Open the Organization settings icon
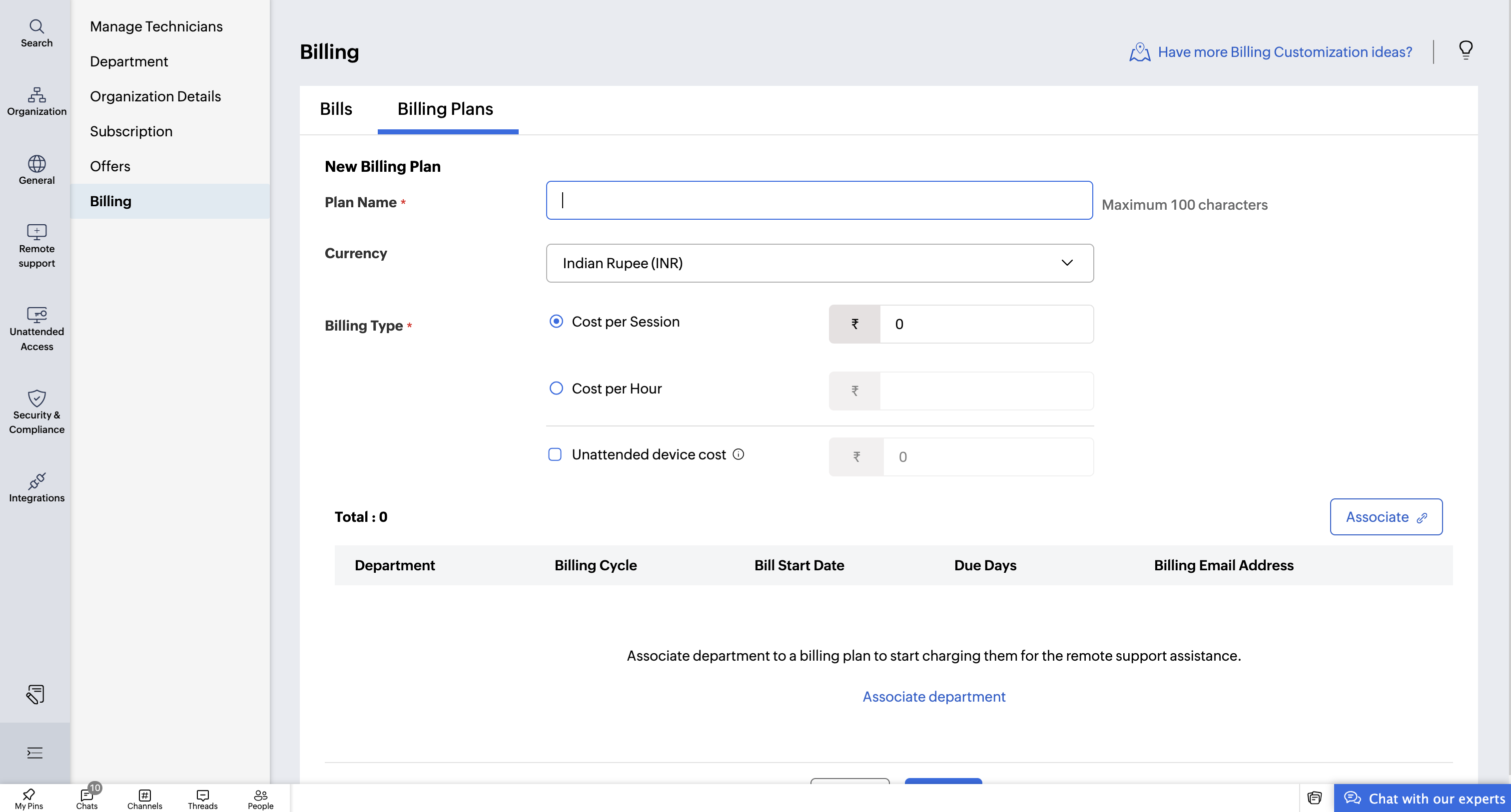1511x812 pixels. [x=36, y=101]
